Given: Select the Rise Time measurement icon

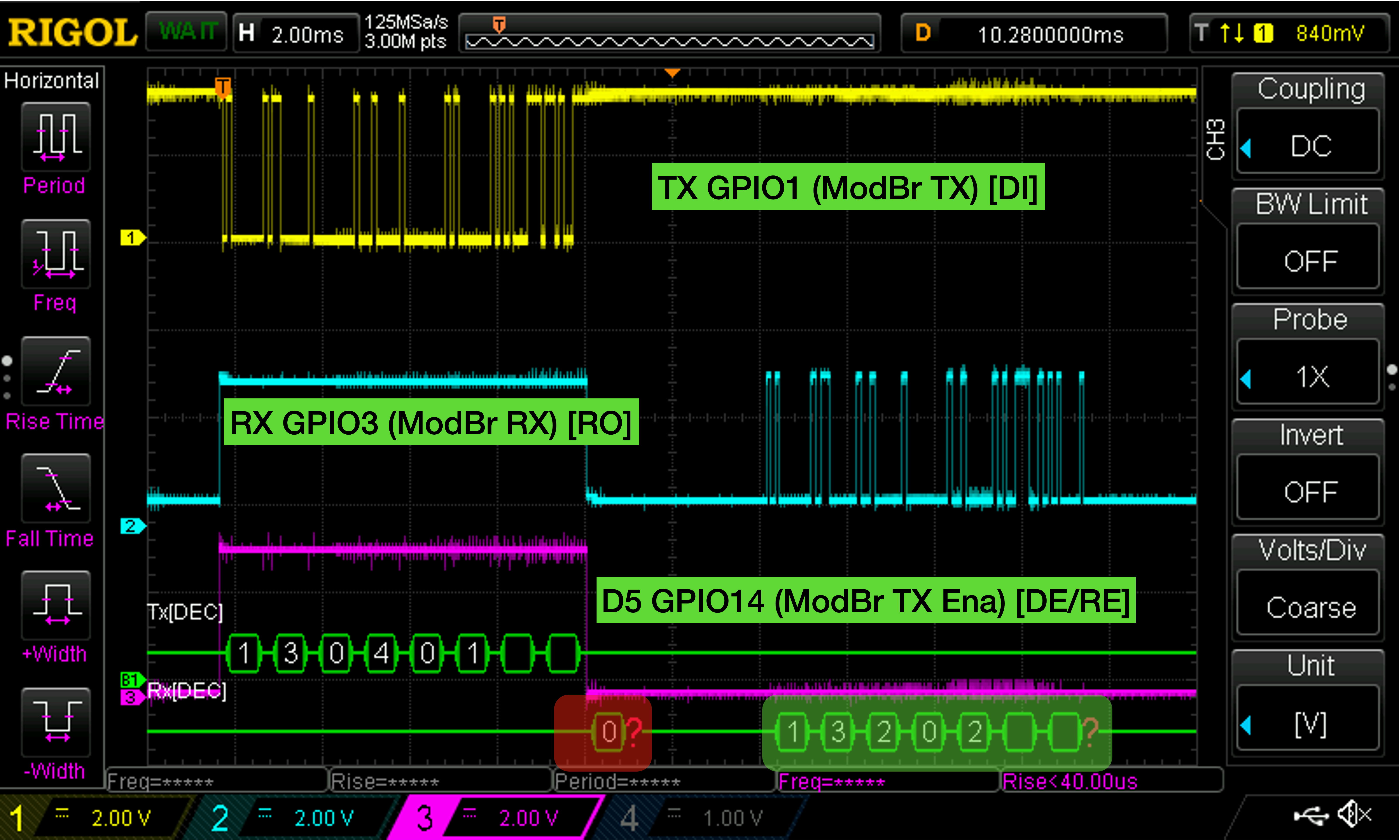Looking at the screenshot, I should coord(55,371).
